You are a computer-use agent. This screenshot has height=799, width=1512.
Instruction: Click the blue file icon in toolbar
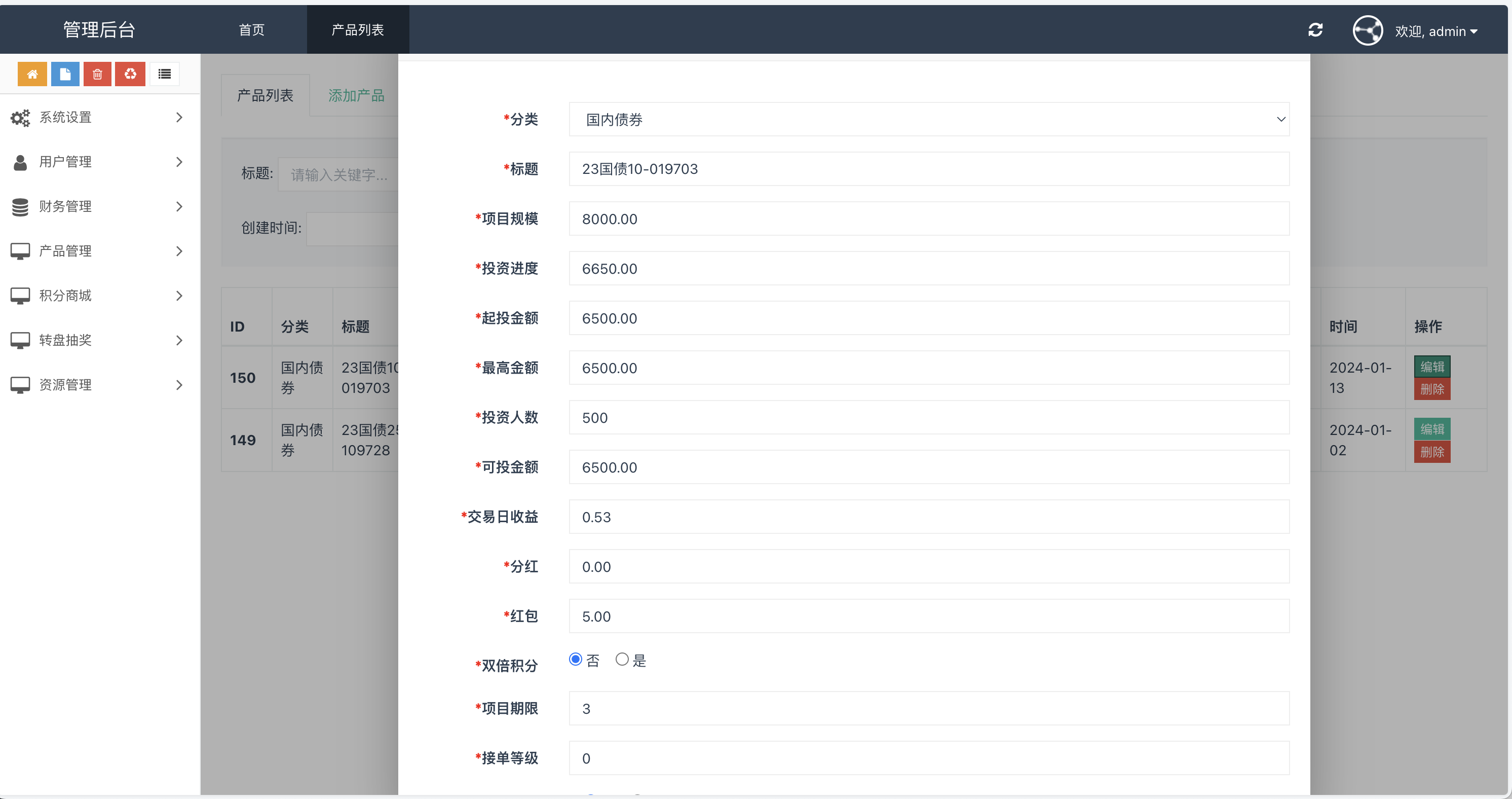pos(65,74)
